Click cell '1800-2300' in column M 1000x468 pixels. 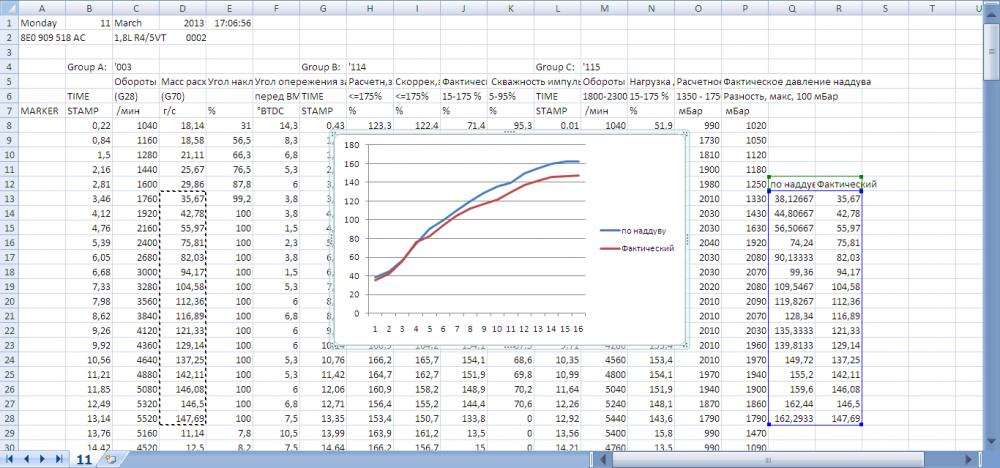point(605,96)
